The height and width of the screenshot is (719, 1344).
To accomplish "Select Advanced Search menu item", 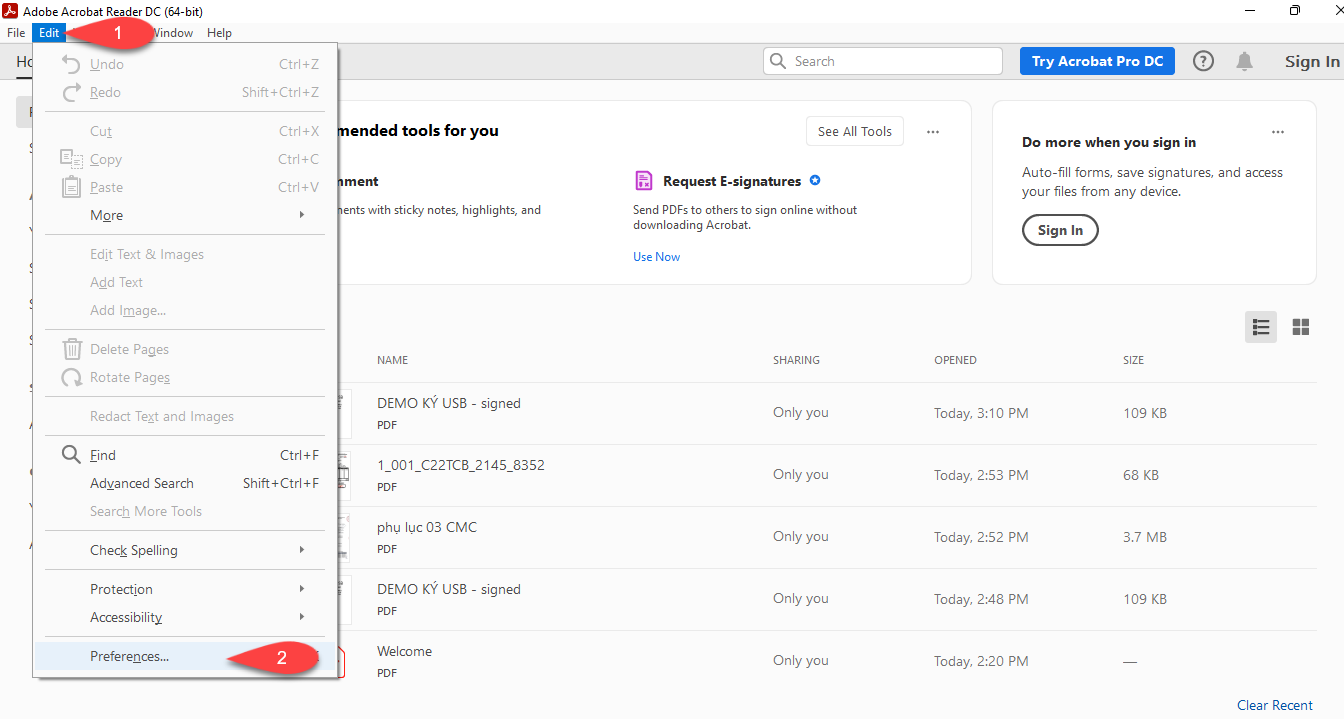I will click(x=186, y=483).
